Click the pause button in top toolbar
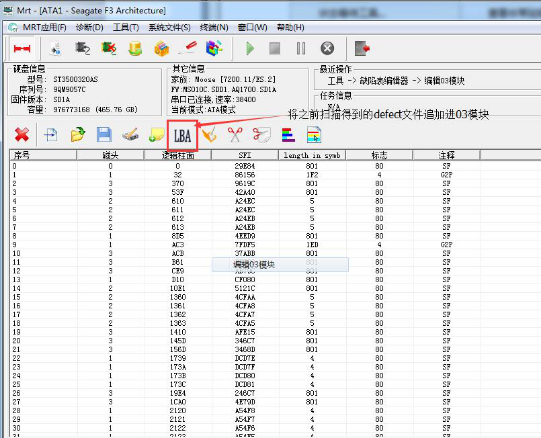The height and width of the screenshot is (438, 541). [x=301, y=49]
